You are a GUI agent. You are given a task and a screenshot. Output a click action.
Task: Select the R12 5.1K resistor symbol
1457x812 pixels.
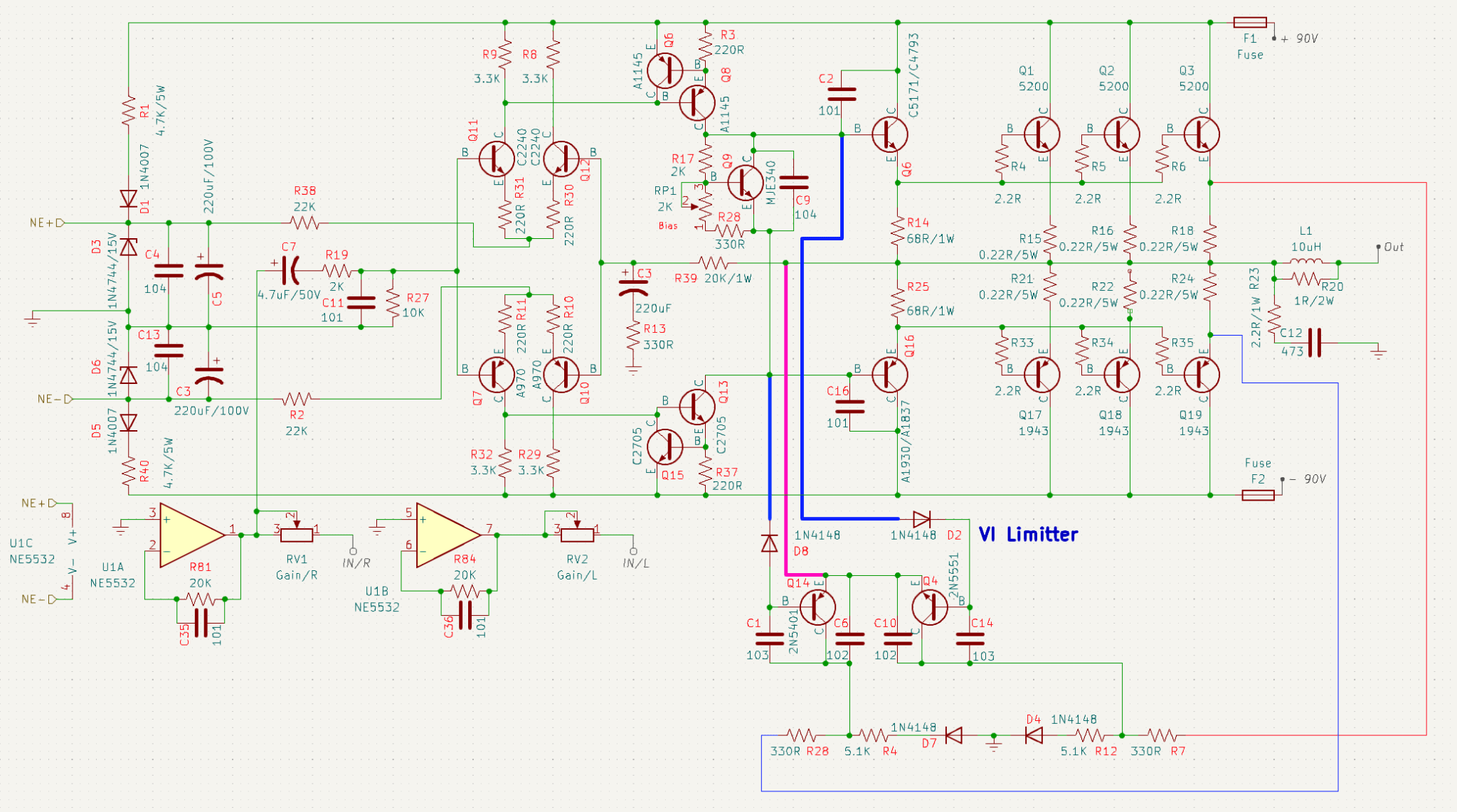point(1090,735)
